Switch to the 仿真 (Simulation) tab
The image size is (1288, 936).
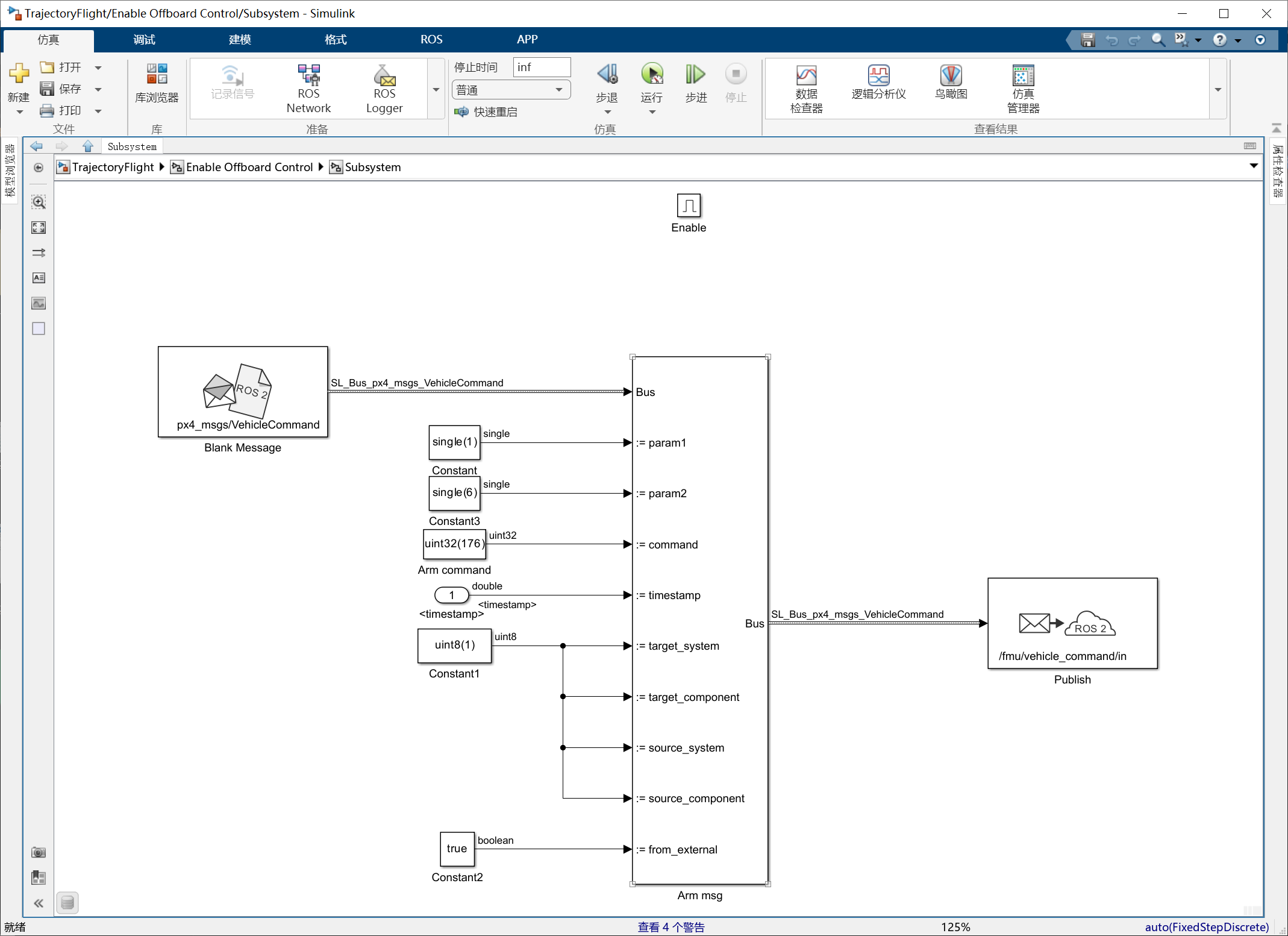point(48,40)
